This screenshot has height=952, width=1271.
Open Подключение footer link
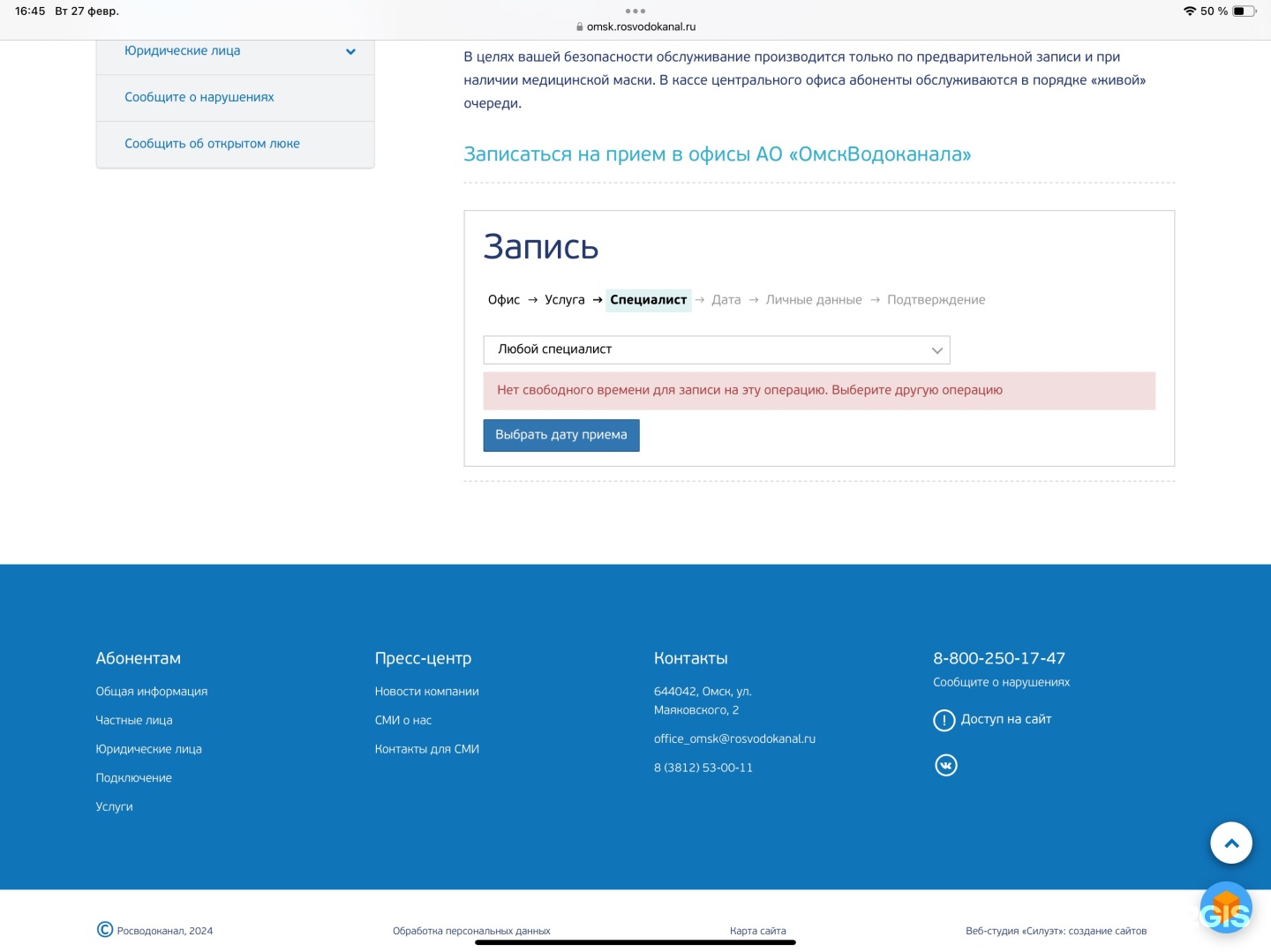tap(134, 778)
